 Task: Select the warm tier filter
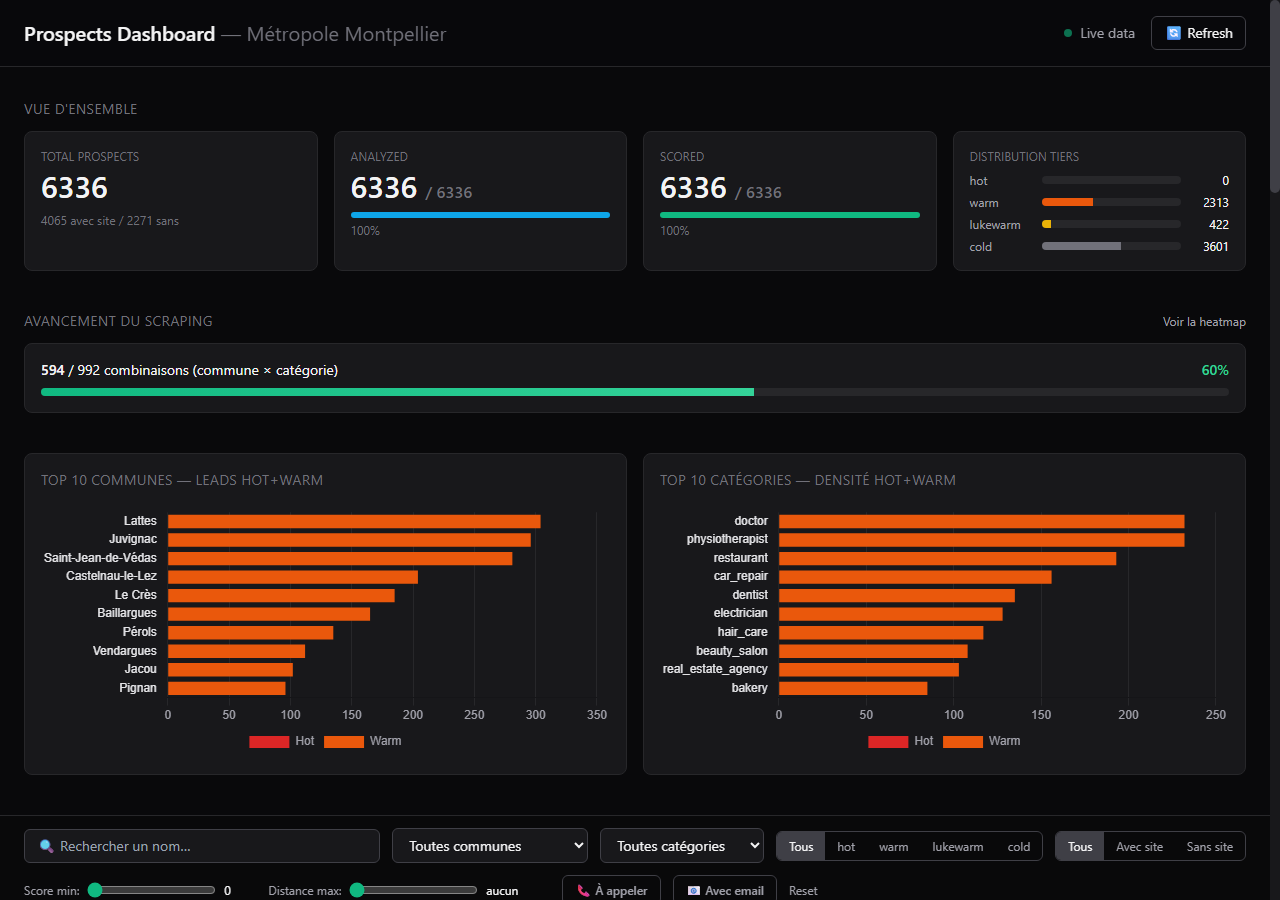(894, 846)
